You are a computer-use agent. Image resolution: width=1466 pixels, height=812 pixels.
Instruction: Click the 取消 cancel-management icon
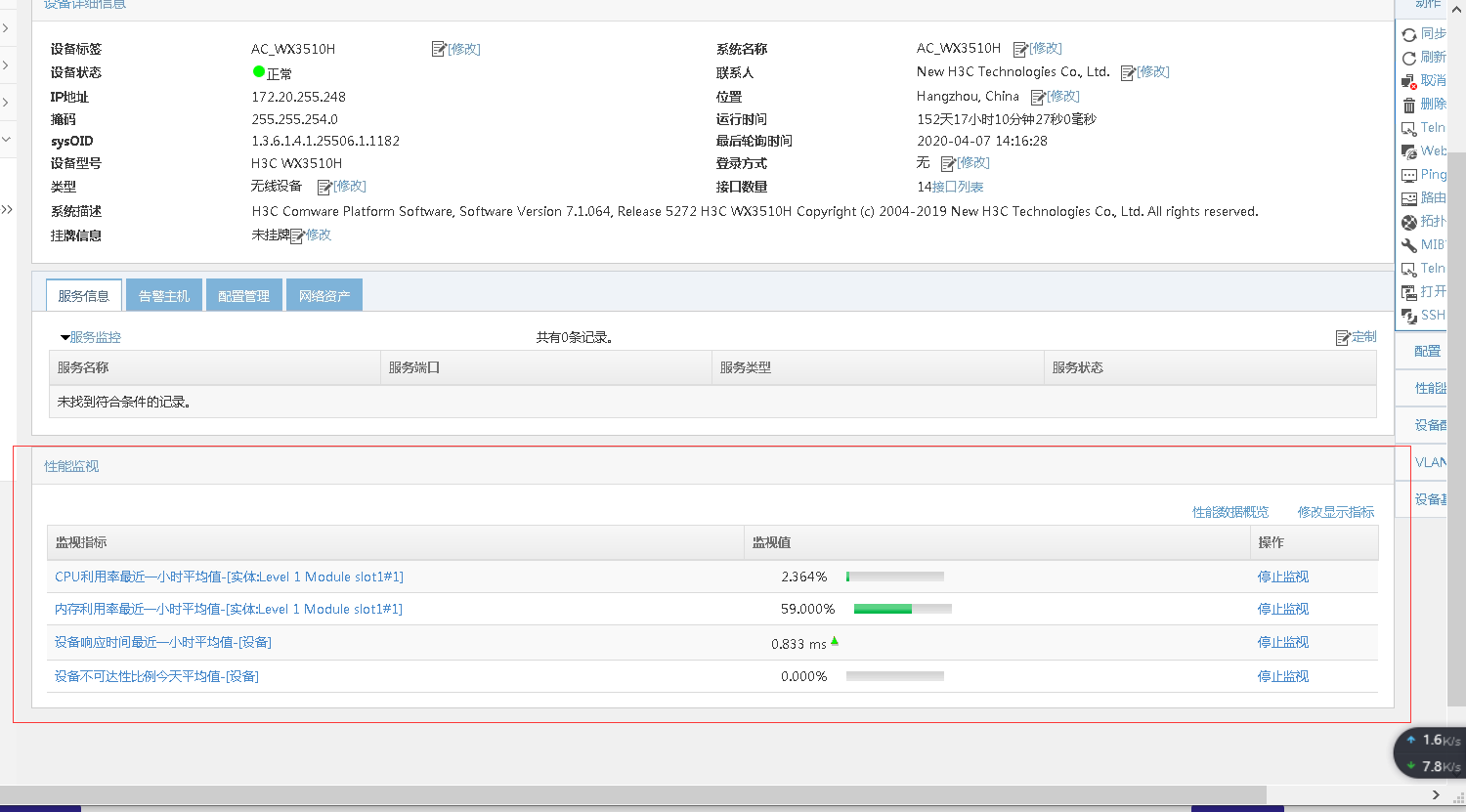click(x=1409, y=81)
